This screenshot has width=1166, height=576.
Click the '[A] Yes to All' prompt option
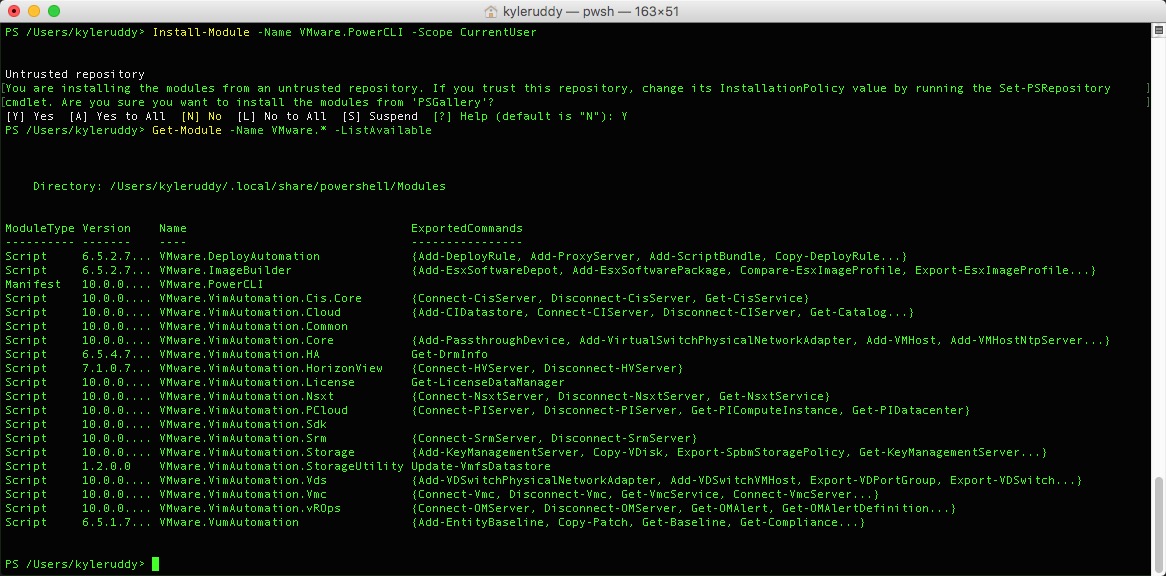(x=117, y=116)
